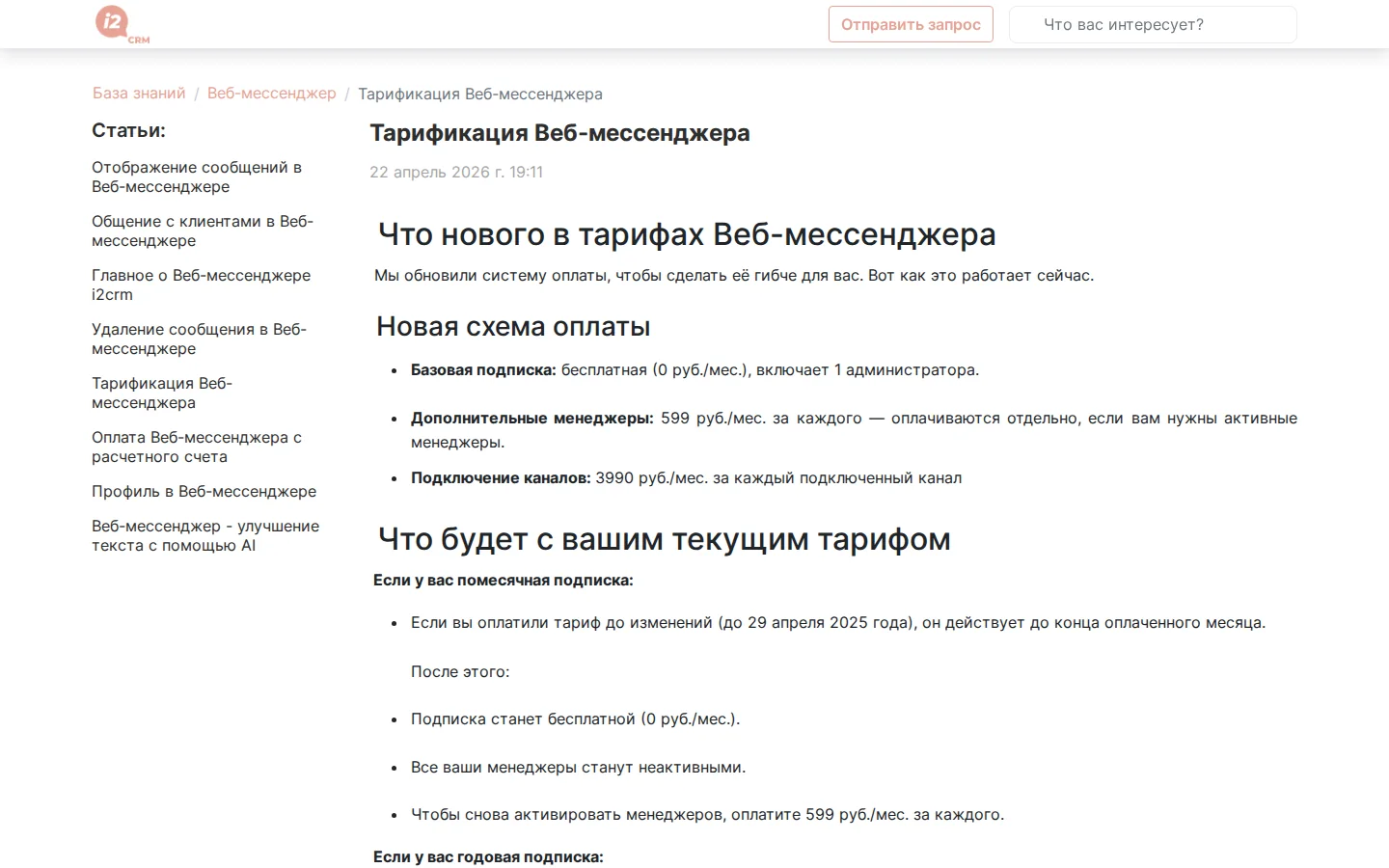Click the 'Отправить запрос' button

(911, 24)
